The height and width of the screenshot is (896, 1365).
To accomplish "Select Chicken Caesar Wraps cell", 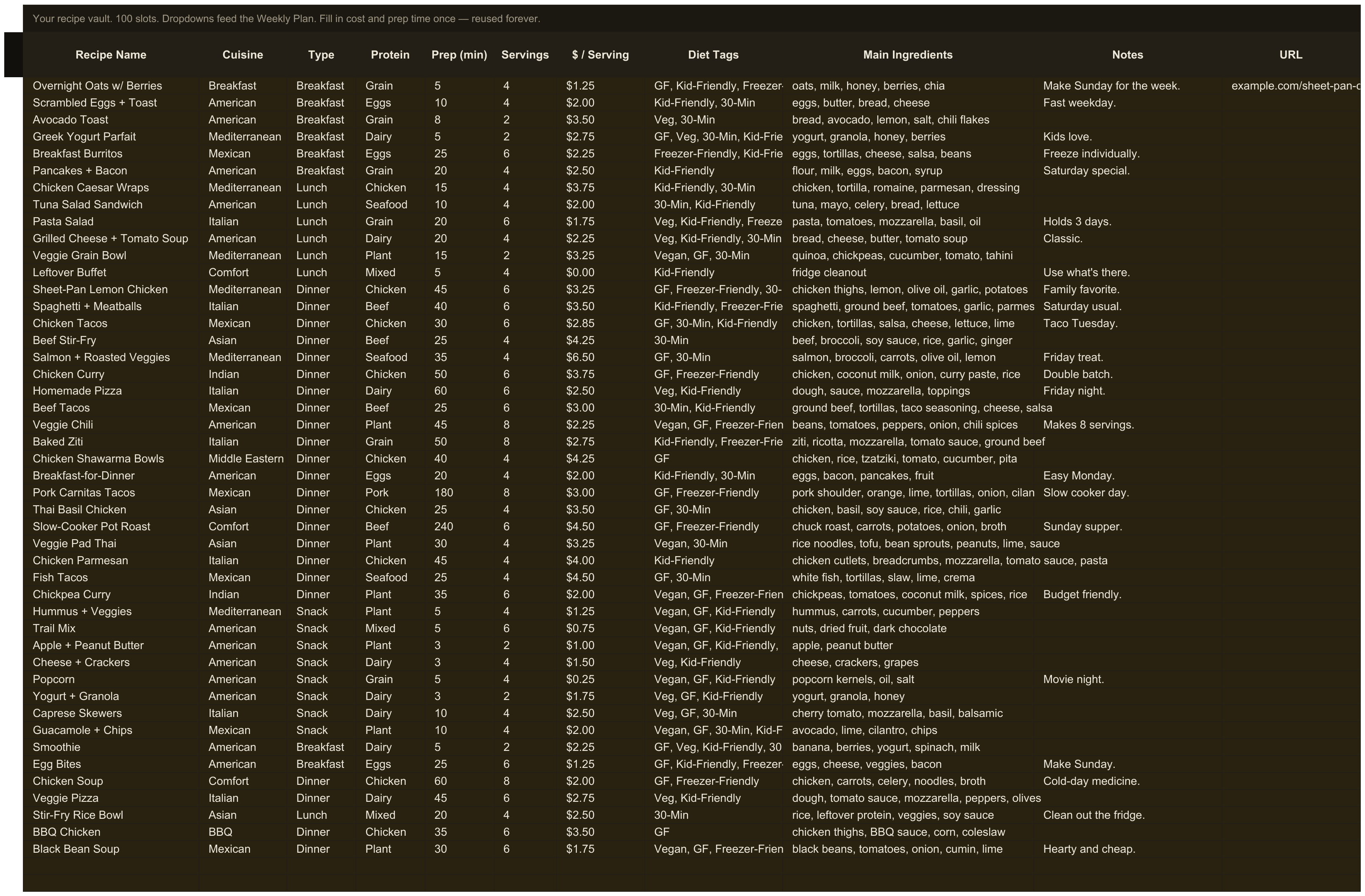I will click(111, 188).
